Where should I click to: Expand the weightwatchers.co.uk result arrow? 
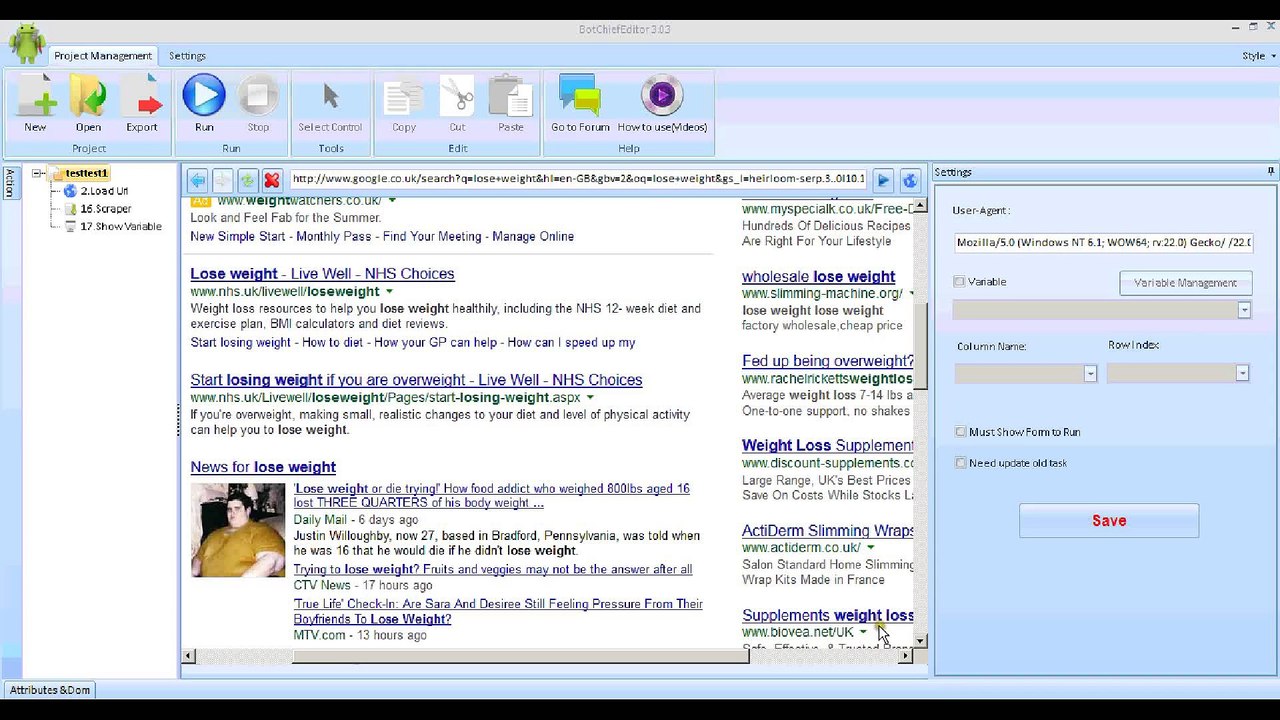point(392,201)
